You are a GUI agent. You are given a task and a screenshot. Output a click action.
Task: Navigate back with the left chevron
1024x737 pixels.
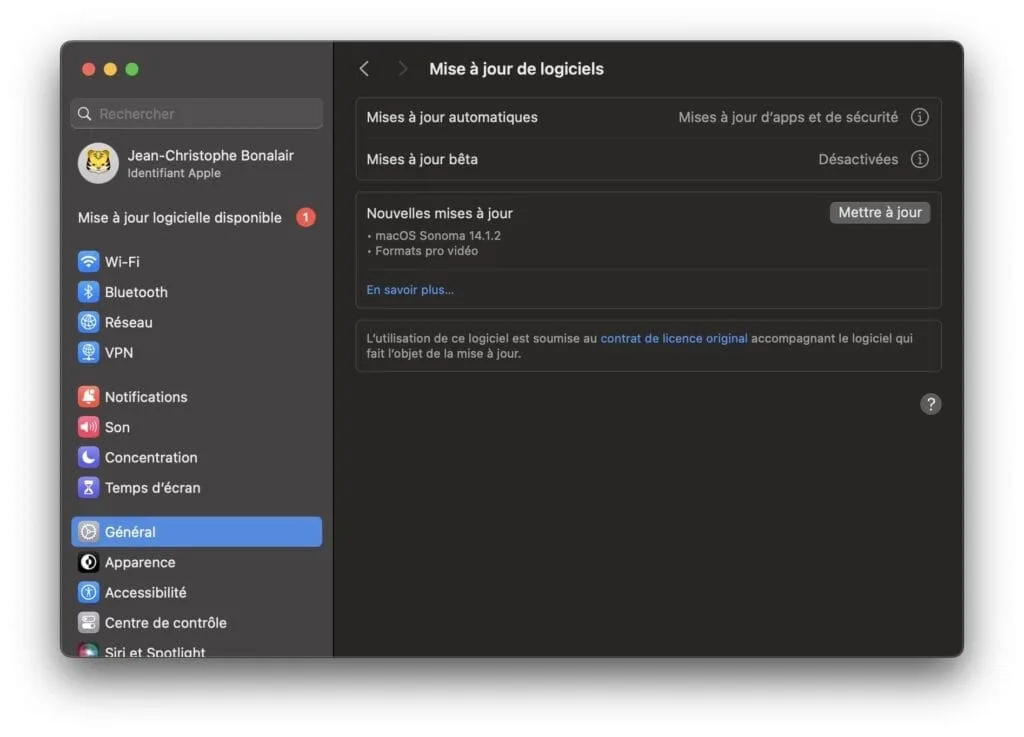[x=364, y=68]
